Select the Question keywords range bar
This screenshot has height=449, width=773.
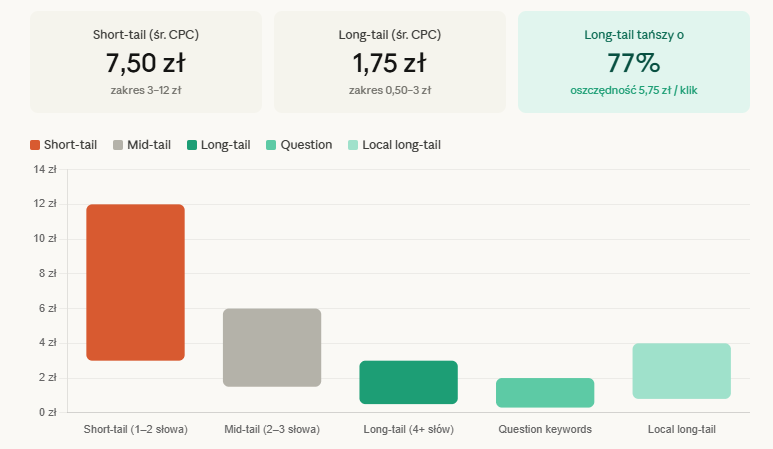click(x=545, y=392)
